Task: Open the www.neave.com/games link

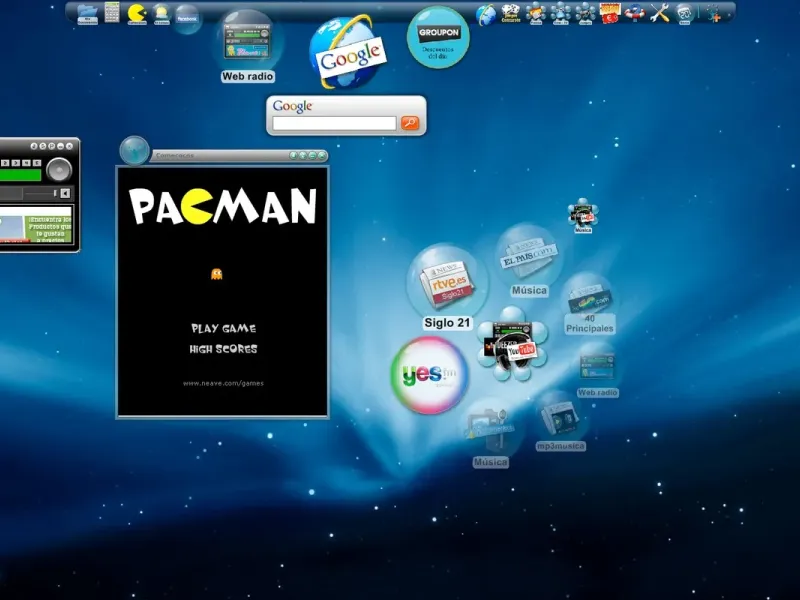Action: click(223, 383)
